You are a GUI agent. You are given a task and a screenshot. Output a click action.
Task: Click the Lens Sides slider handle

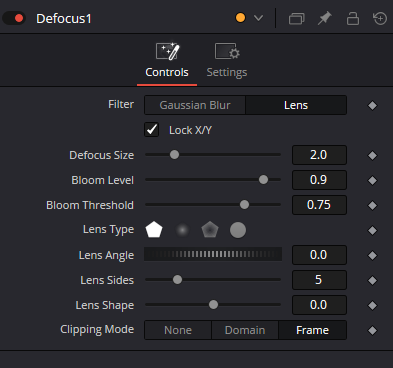click(177, 280)
